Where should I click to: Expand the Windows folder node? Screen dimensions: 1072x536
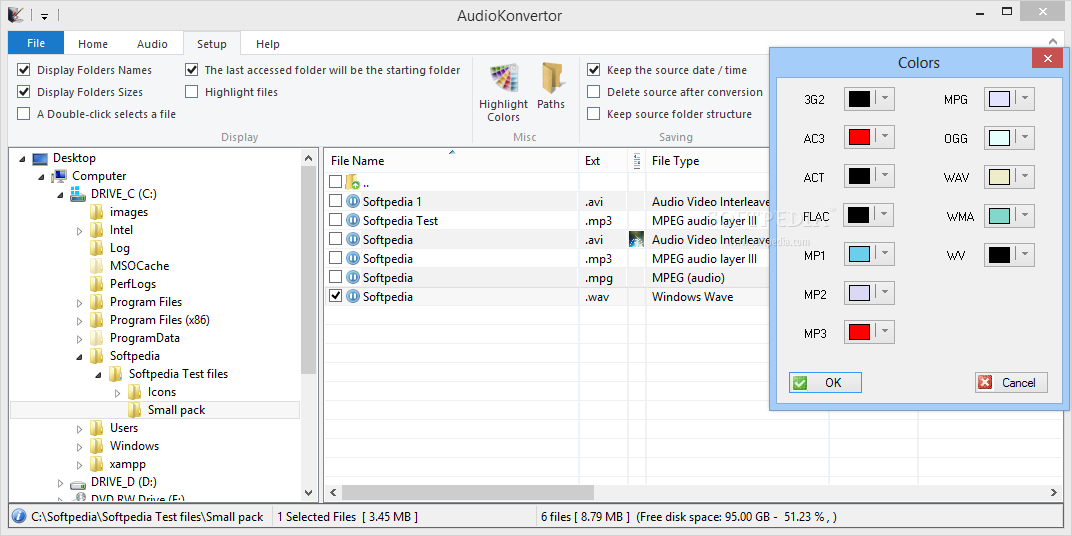(x=79, y=446)
